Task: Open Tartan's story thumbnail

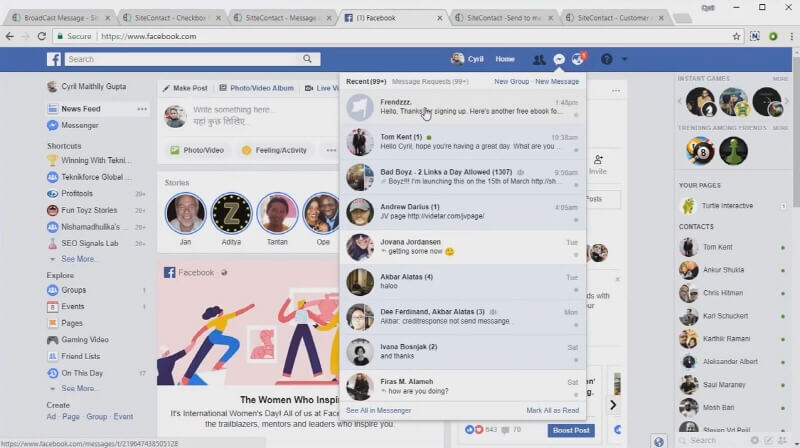Action: coord(277,213)
